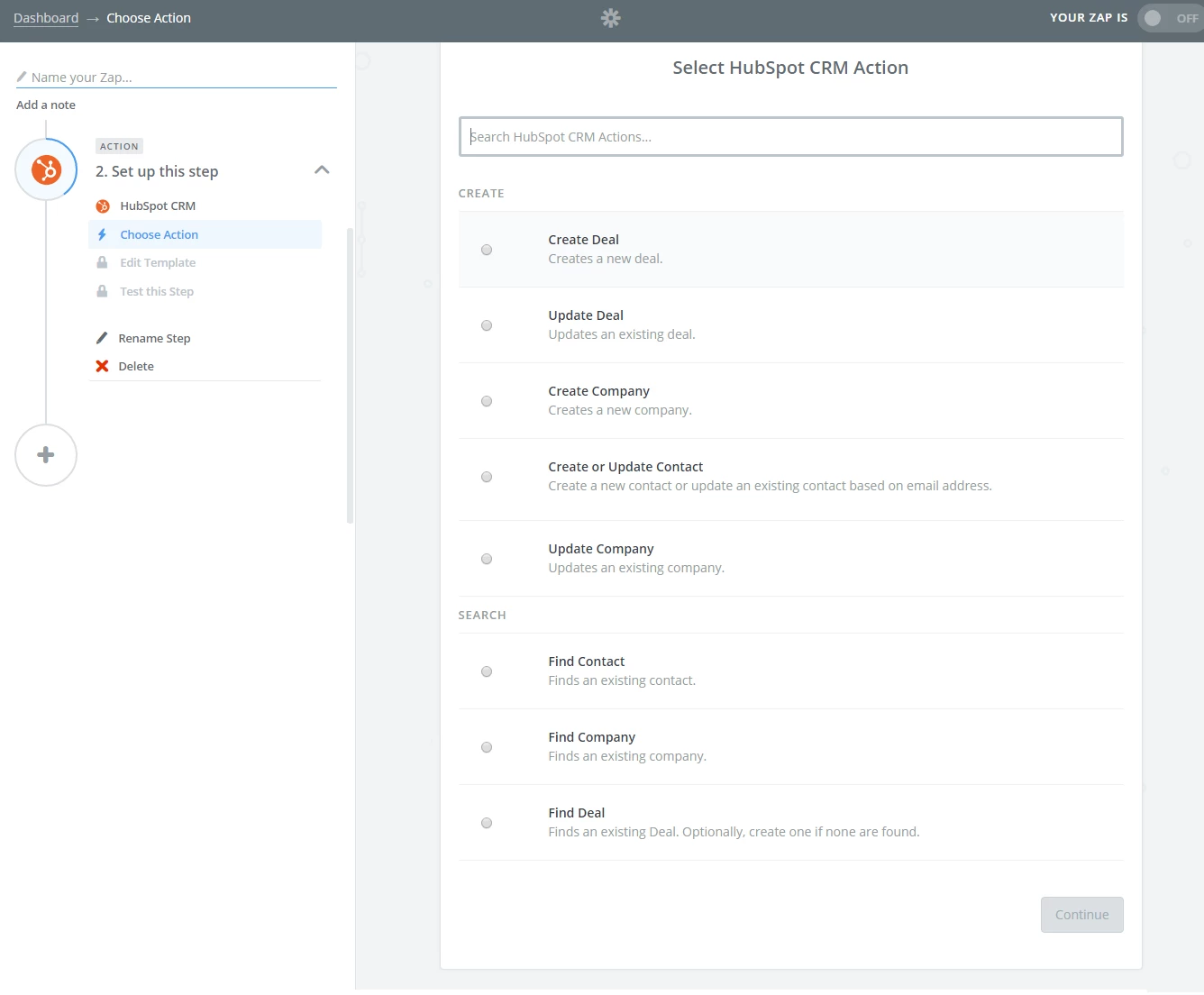Collapse the Set up this step section chevron

(322, 169)
